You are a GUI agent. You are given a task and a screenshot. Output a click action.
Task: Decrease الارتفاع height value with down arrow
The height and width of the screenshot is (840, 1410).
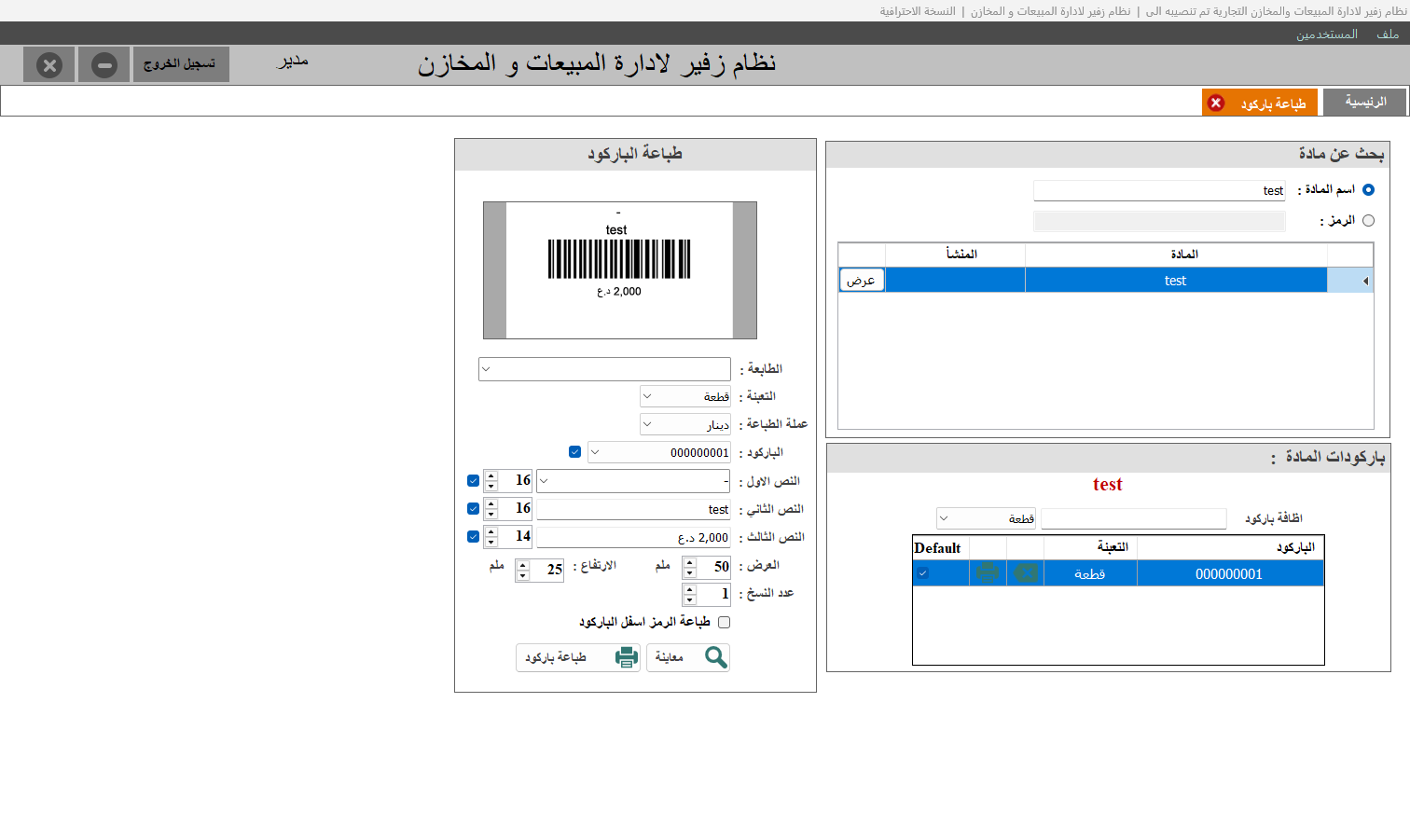[x=523, y=575]
